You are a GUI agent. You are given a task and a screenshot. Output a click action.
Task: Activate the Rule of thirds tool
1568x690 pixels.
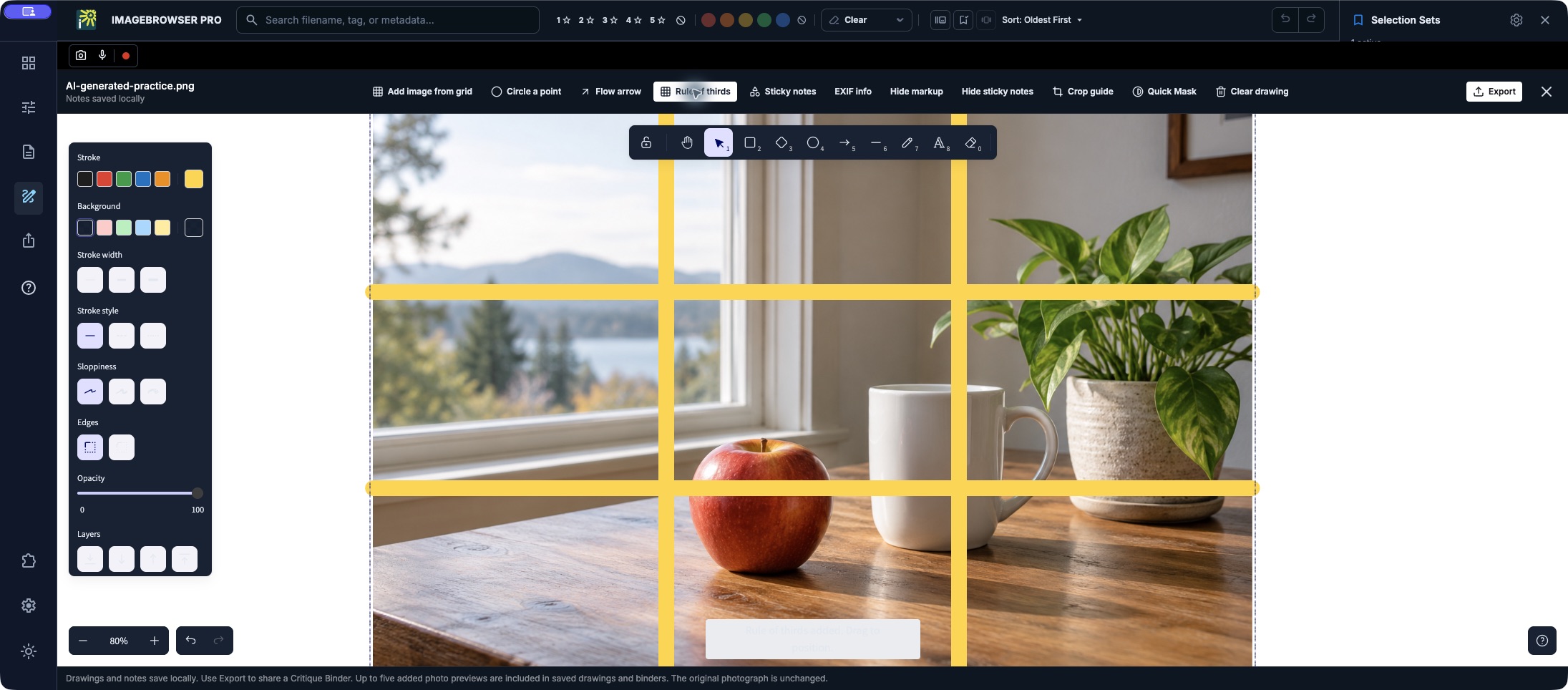tap(695, 92)
